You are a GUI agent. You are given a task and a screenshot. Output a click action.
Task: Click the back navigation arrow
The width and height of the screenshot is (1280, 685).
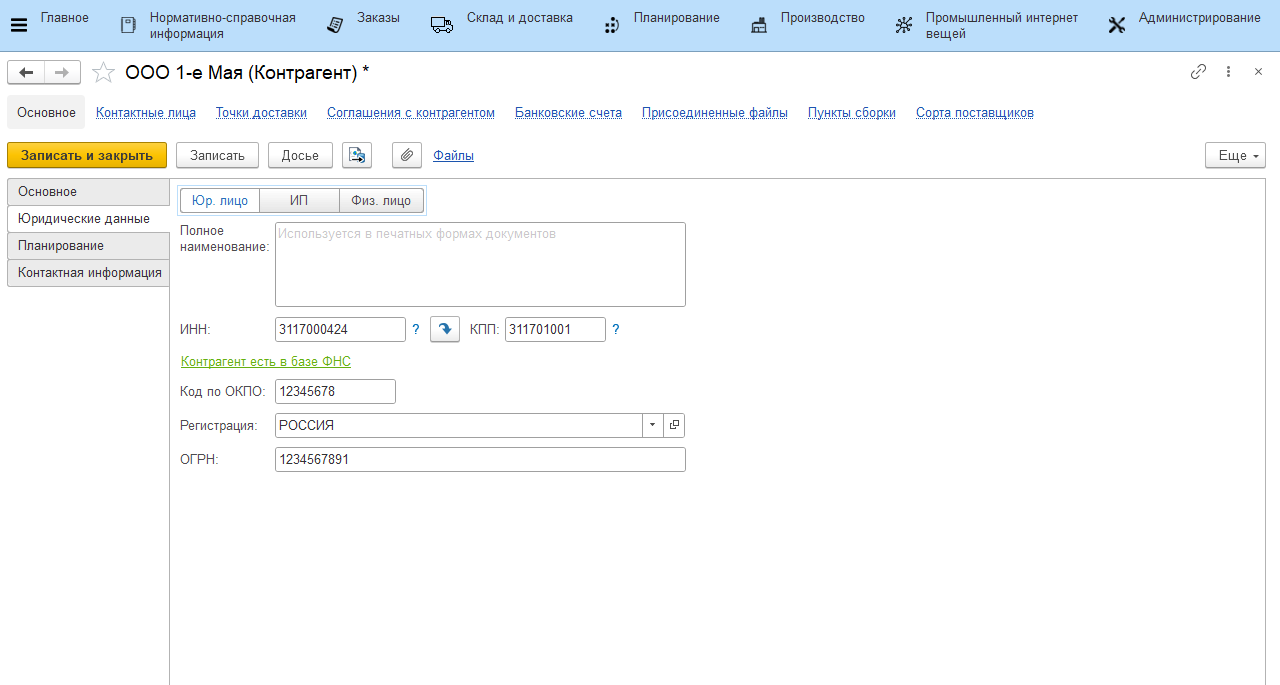[26, 72]
